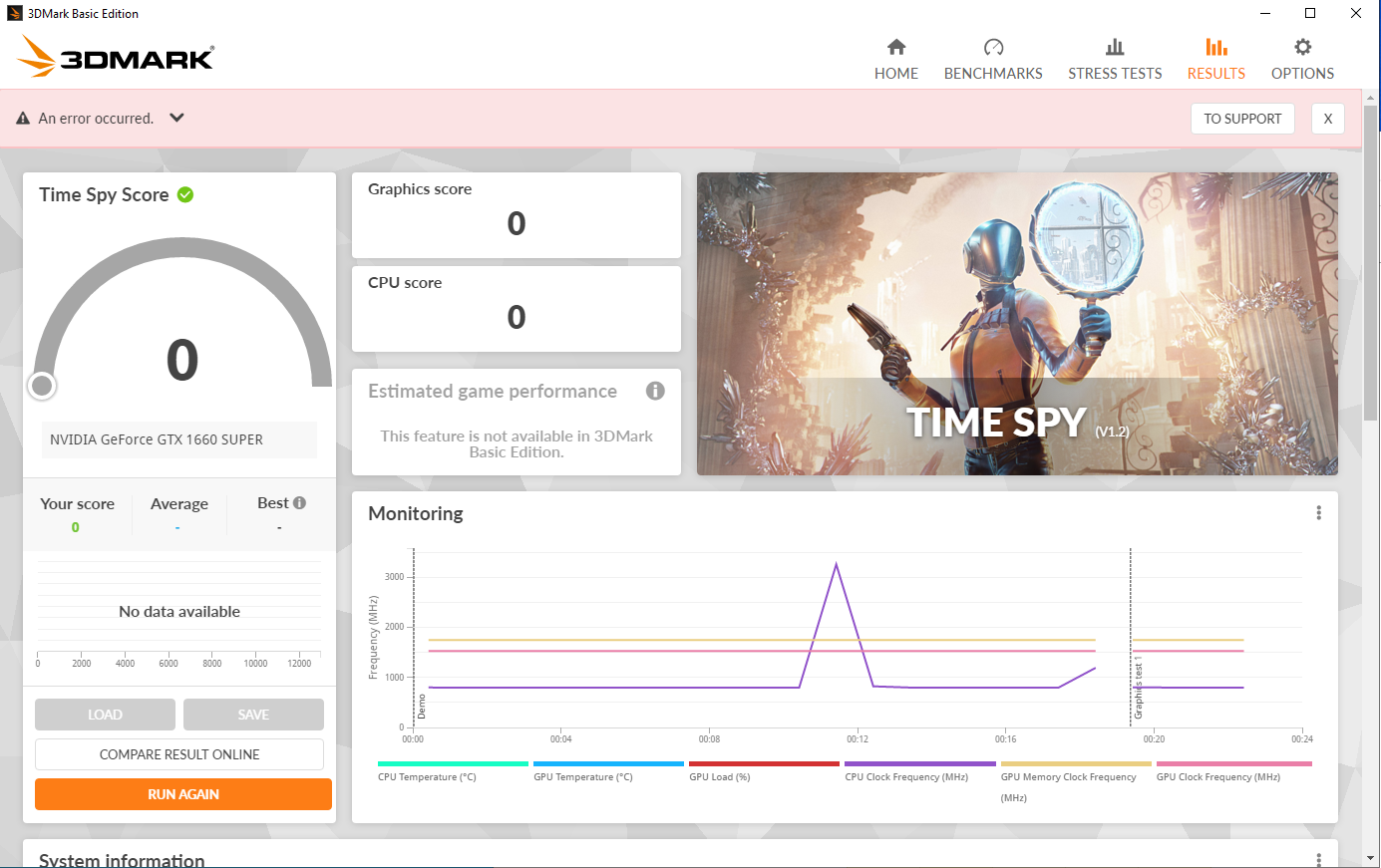
Task: Toggle the GPU Load legend swatch
Action: click(x=764, y=764)
